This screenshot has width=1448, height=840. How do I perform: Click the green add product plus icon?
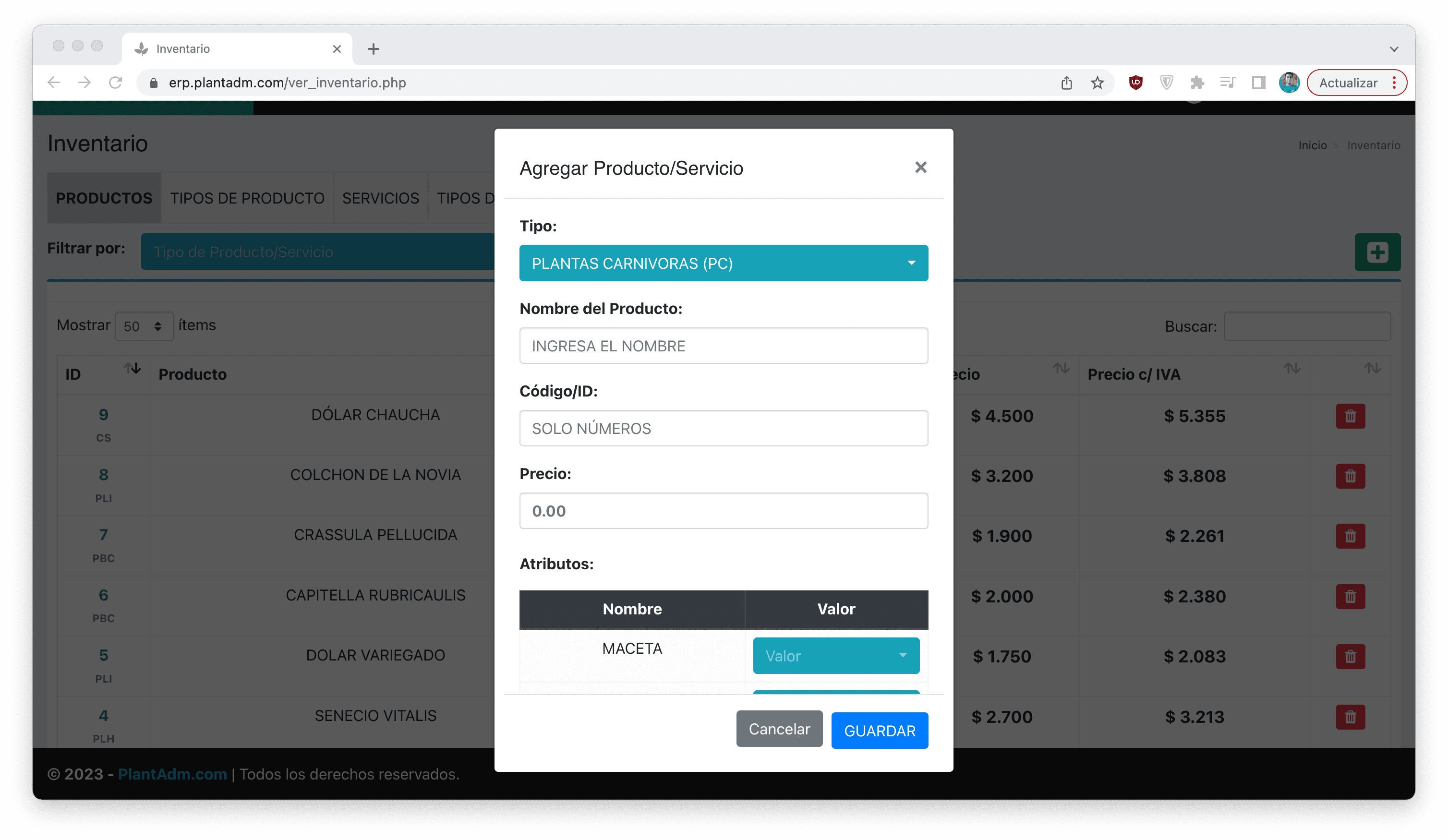pyautogui.click(x=1377, y=252)
